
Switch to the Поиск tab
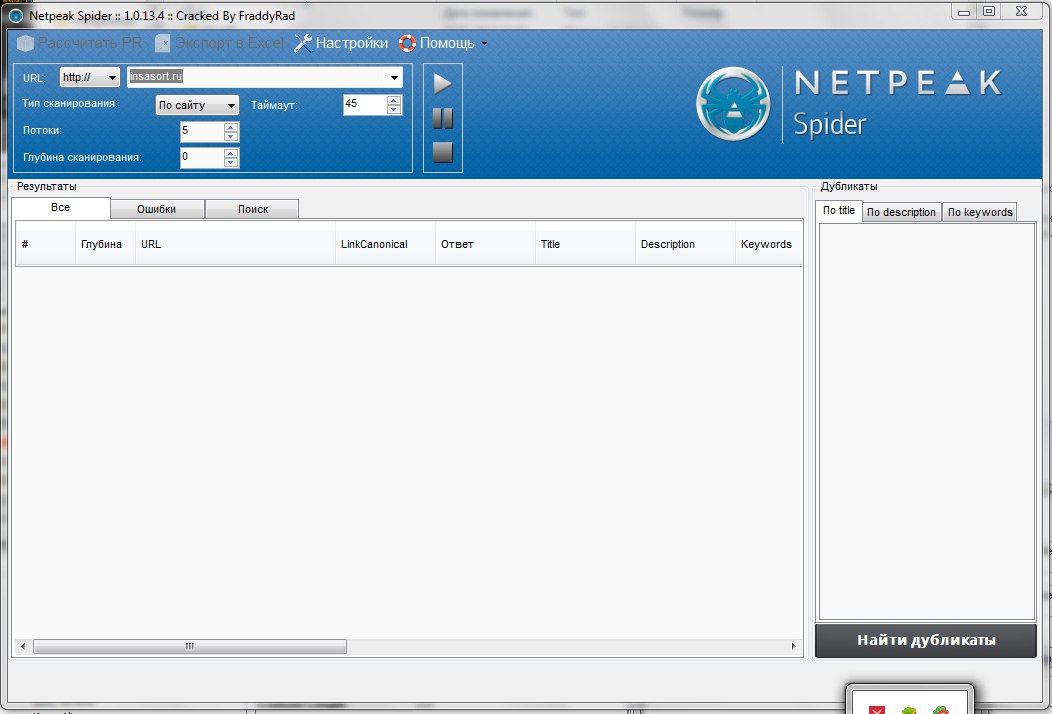click(252, 209)
